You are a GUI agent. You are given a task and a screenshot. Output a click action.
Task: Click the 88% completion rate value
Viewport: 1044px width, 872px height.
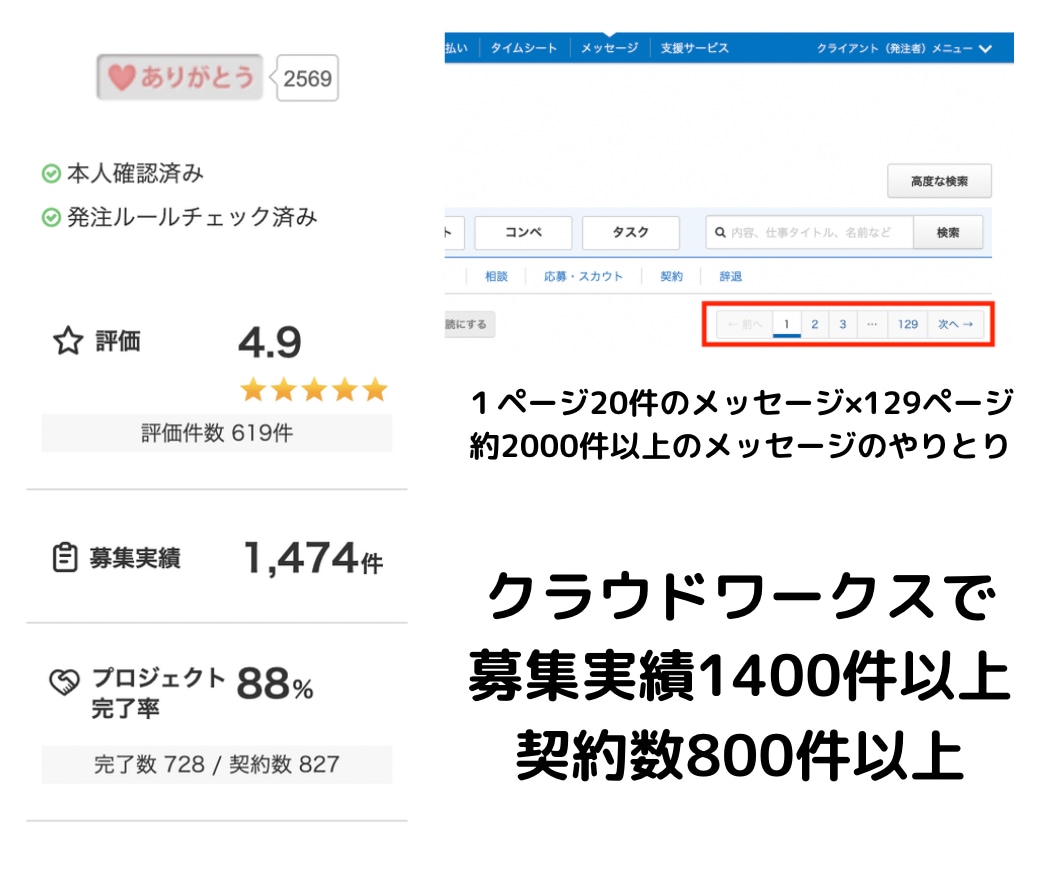pos(274,684)
